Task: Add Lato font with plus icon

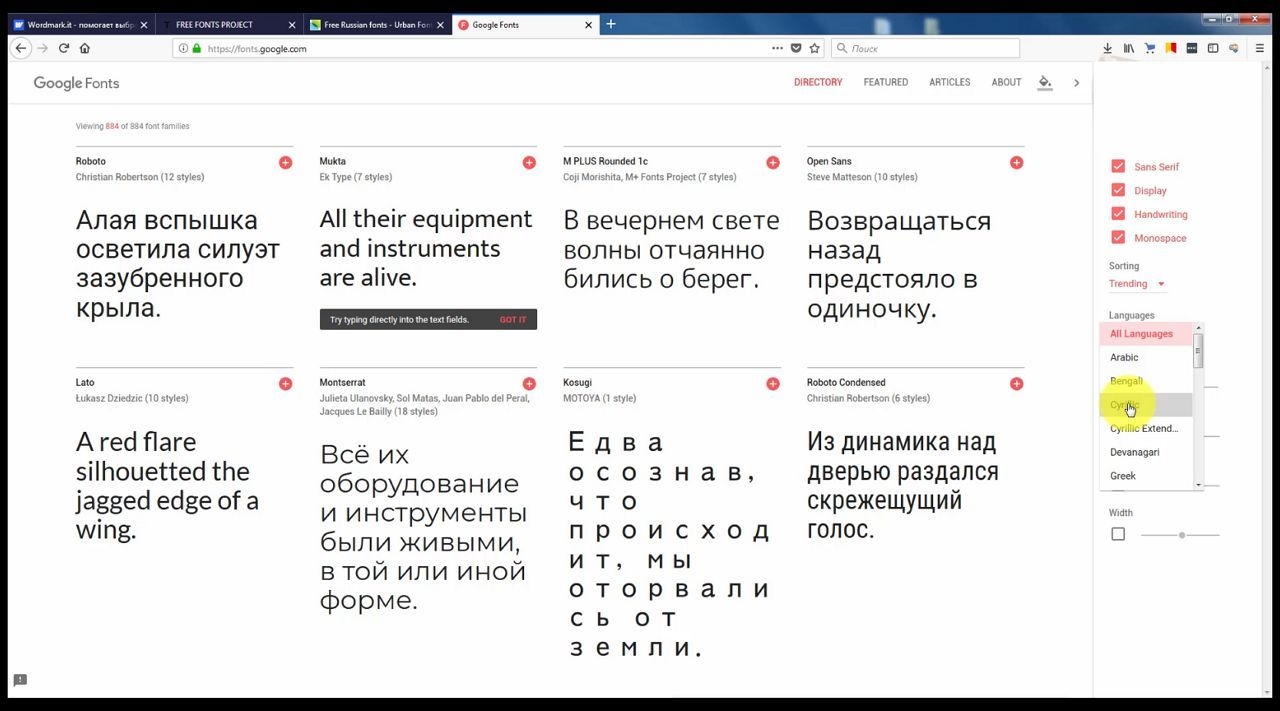Action: 285,383
